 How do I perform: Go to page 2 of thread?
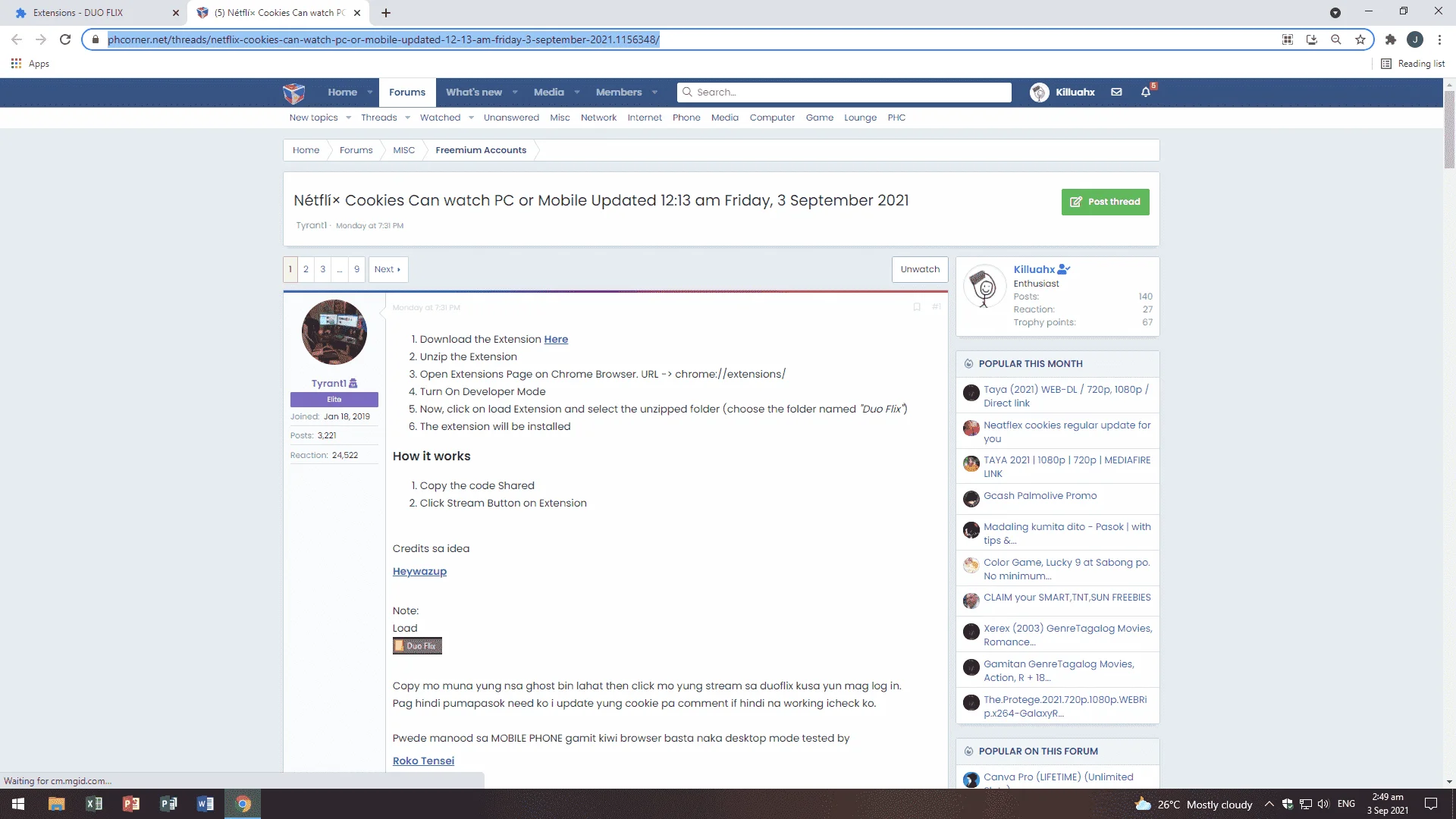[306, 269]
